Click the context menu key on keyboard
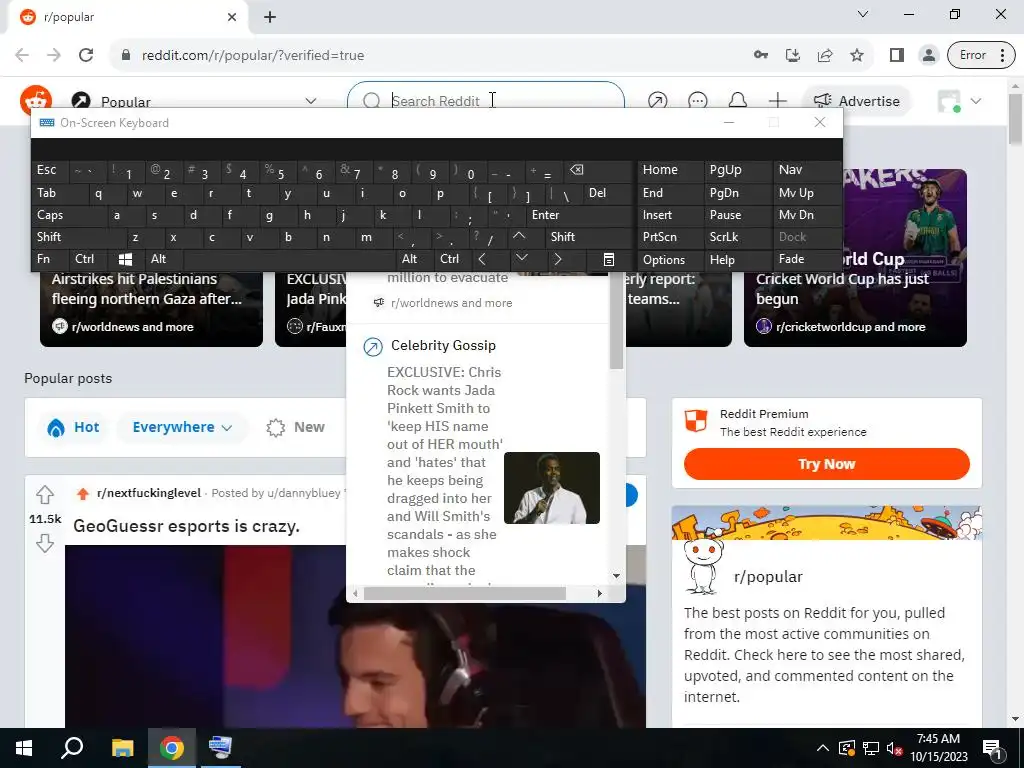This screenshot has height=768, width=1024. pyautogui.click(x=608, y=259)
